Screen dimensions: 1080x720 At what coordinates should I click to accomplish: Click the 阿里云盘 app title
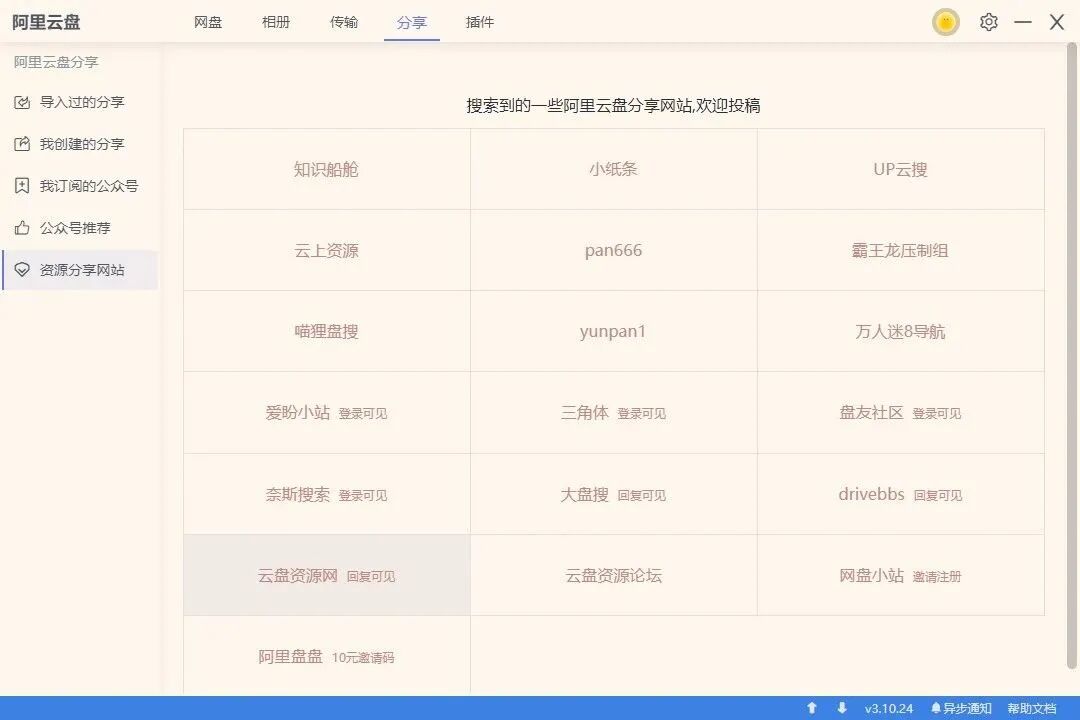click(46, 22)
